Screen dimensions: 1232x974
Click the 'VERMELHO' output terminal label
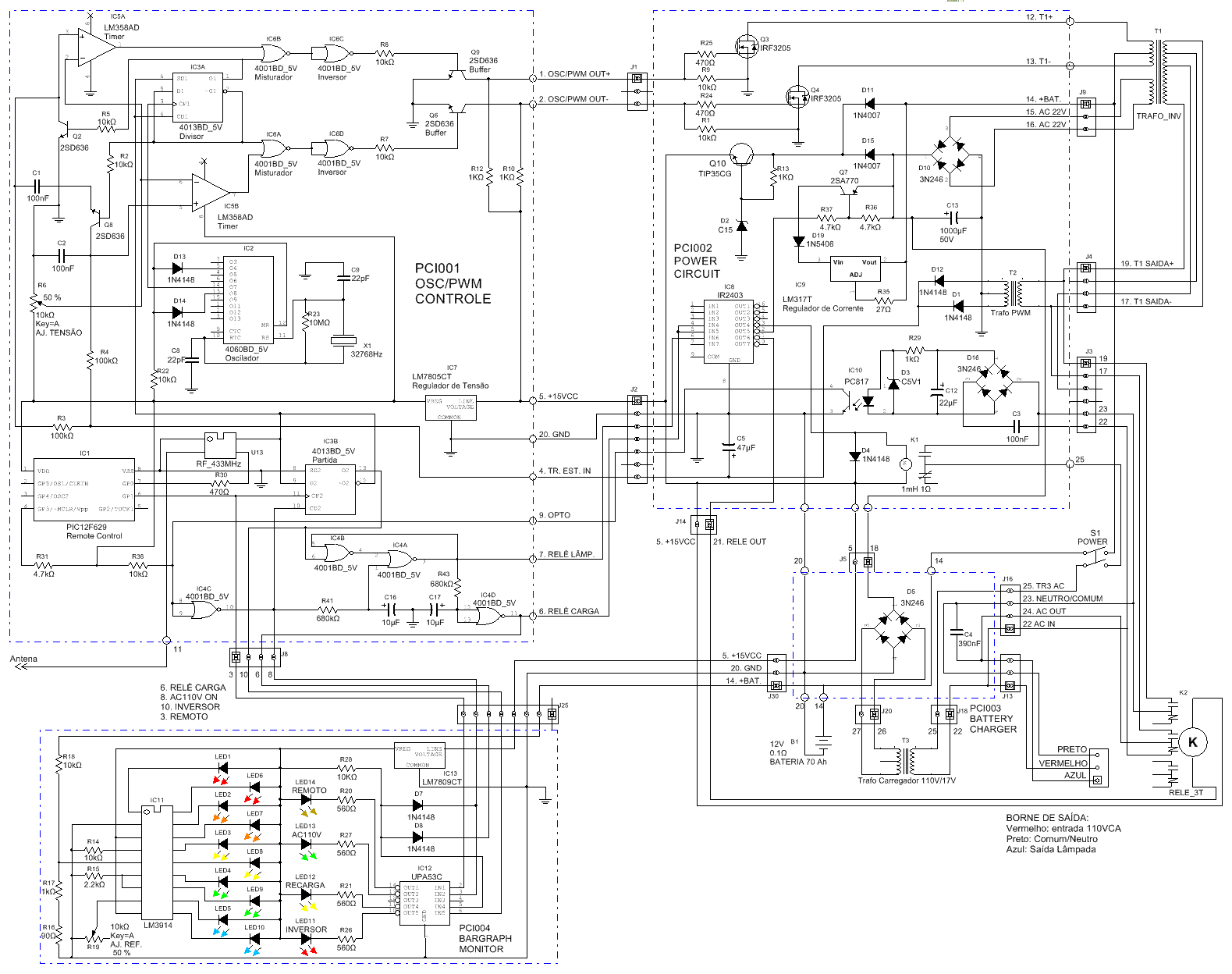point(1063,763)
